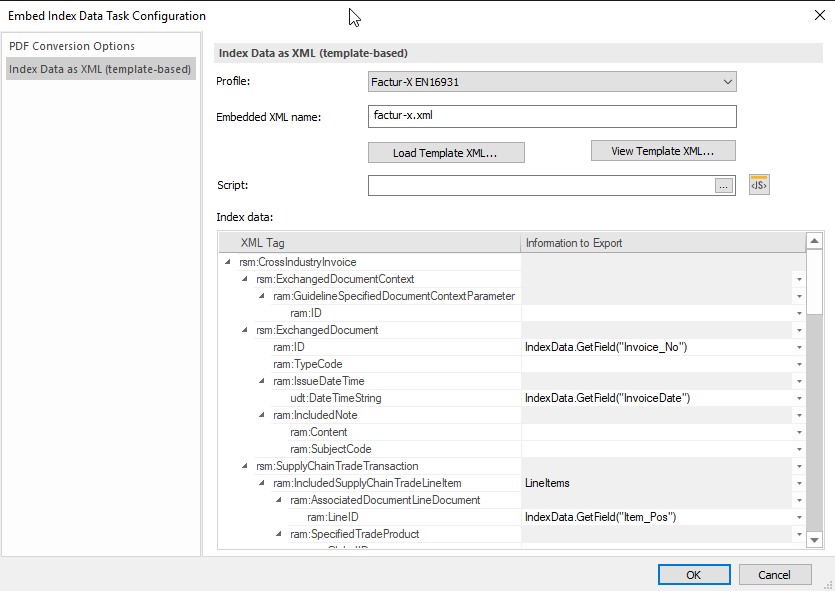Click the scroll-down arrow of the index grid
Screen dimensions: 835x591
pos(812,539)
